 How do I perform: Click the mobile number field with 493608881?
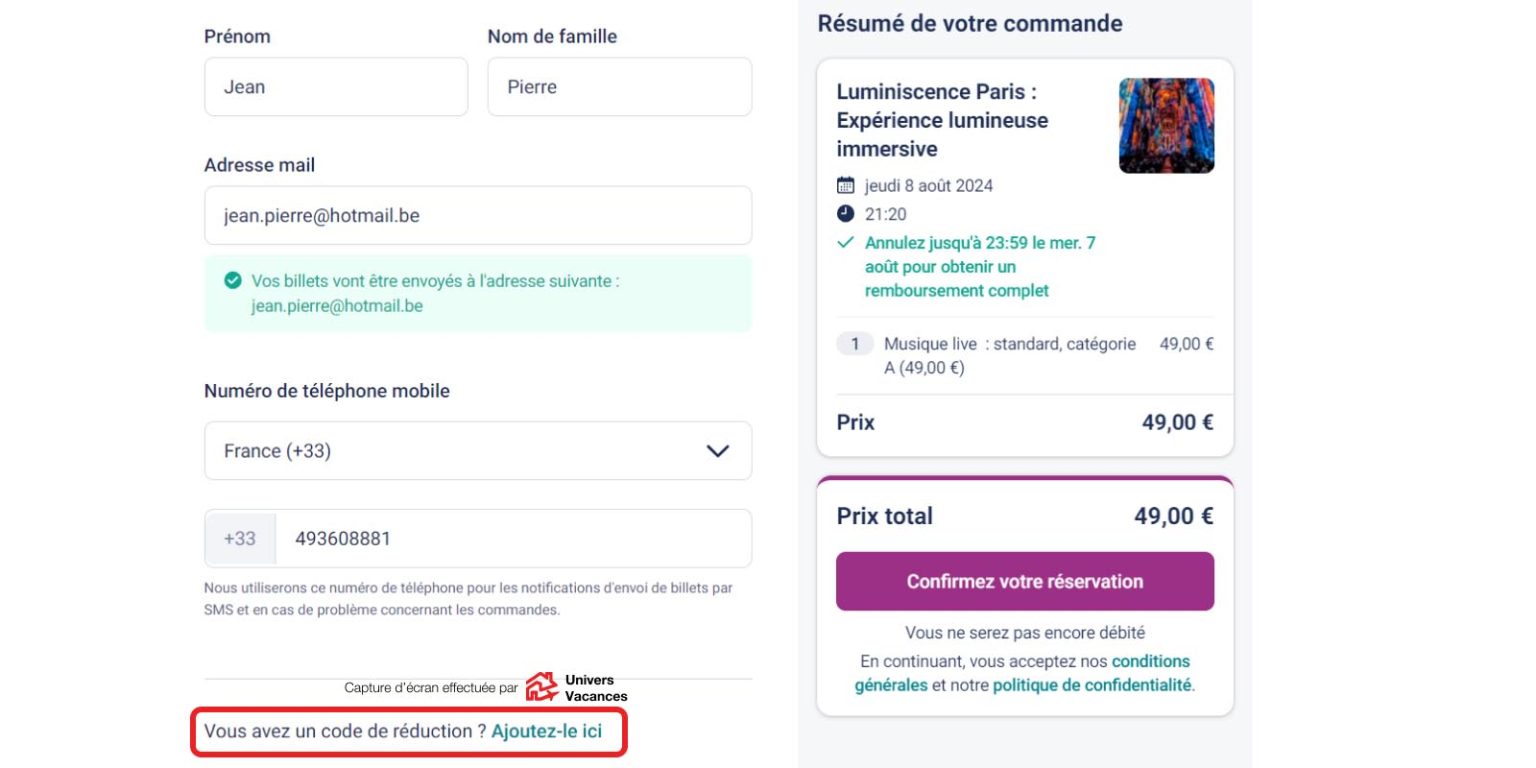pos(512,539)
